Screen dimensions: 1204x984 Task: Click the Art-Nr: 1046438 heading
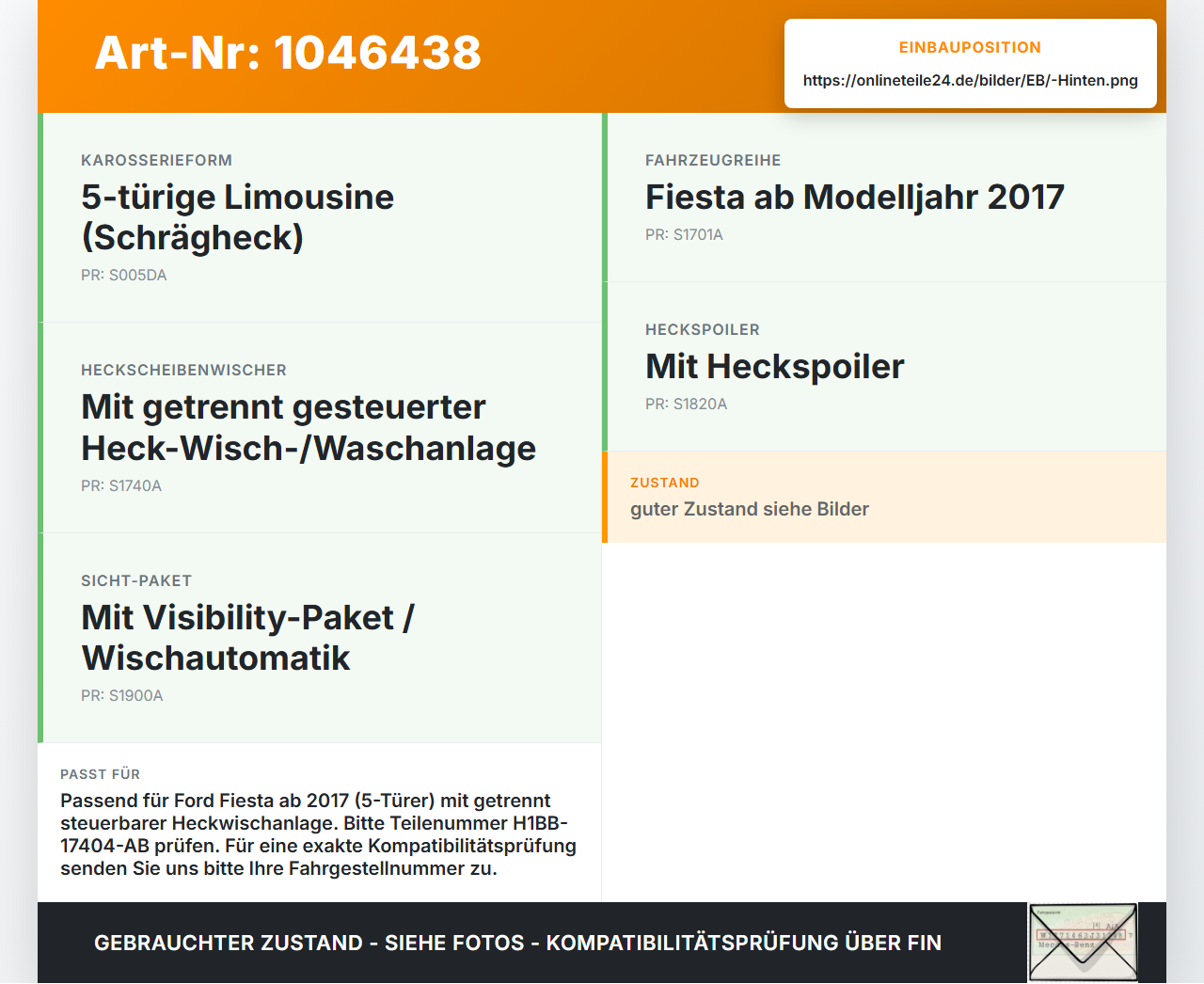click(x=288, y=53)
